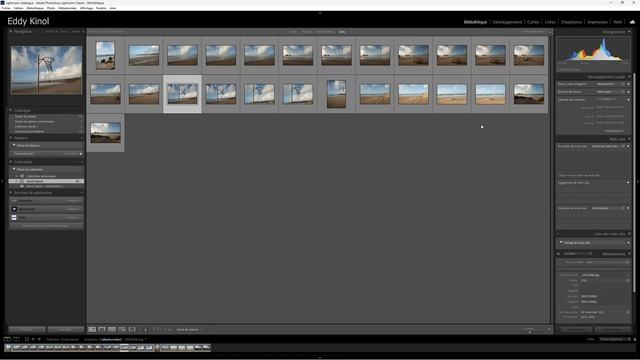Select the Texte filter in filter bar

pyautogui.click(x=293, y=31)
